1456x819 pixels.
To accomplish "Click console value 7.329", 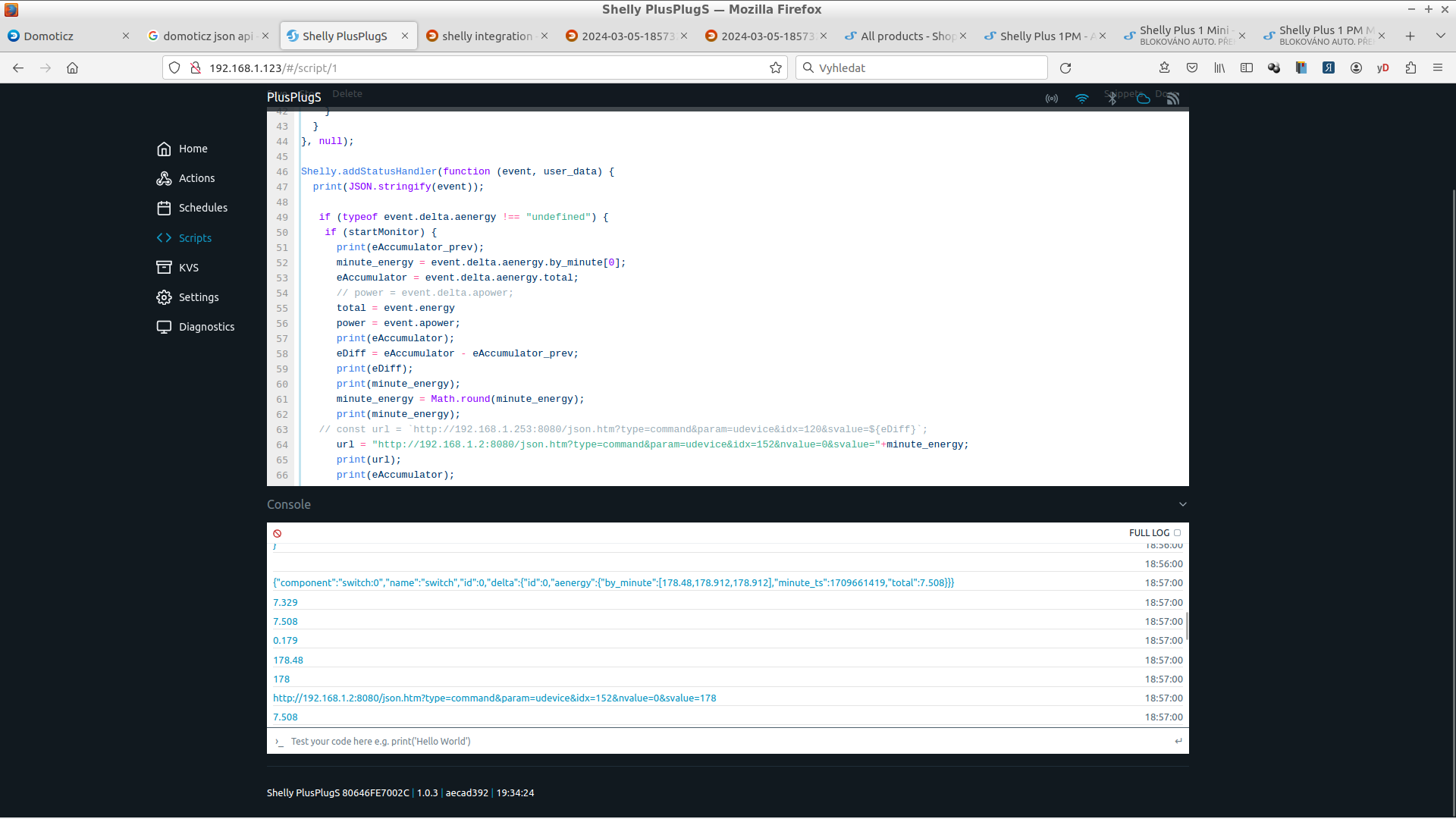I will click(285, 603).
